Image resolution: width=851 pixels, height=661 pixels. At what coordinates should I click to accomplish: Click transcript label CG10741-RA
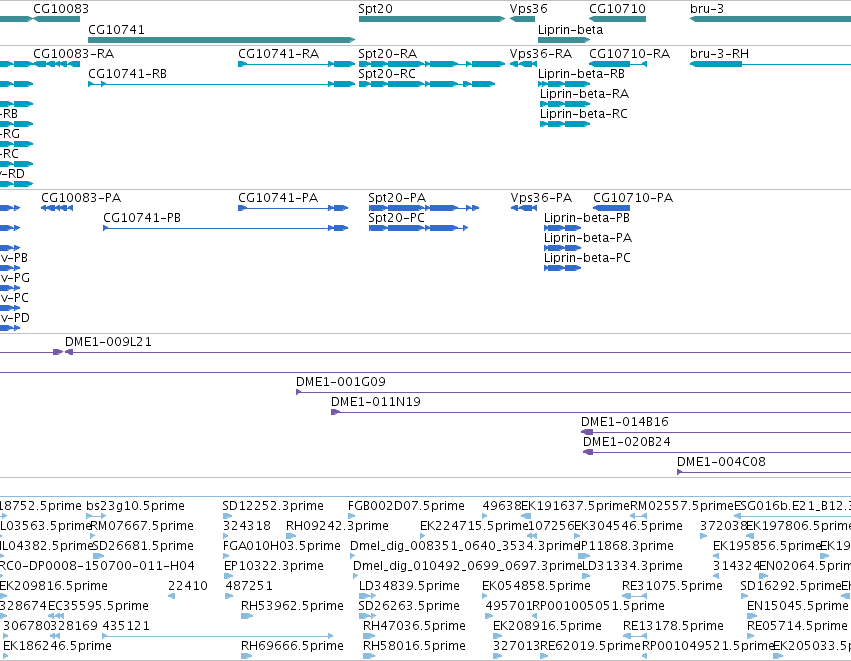pos(278,54)
